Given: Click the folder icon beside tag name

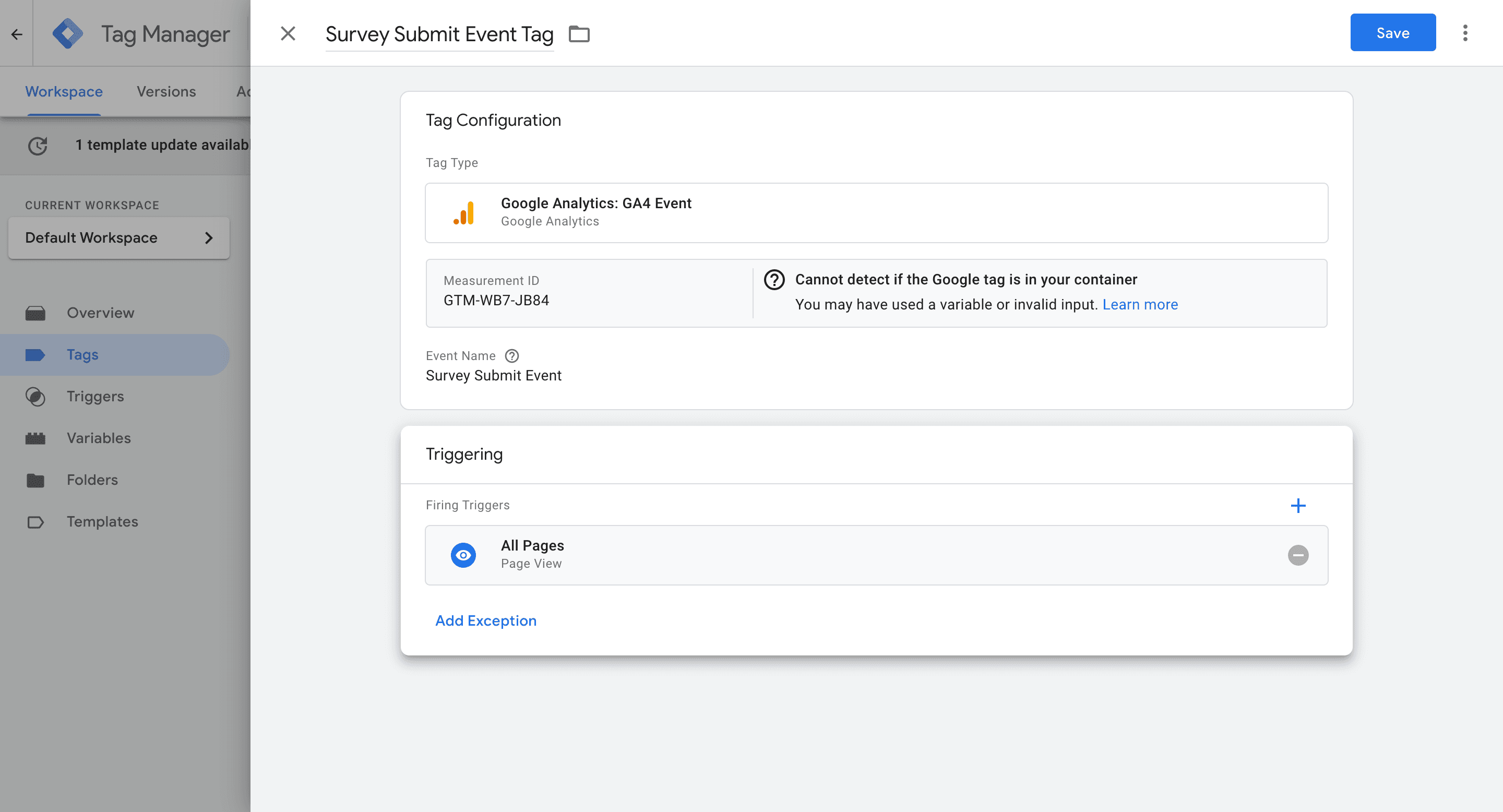Looking at the screenshot, I should [579, 34].
